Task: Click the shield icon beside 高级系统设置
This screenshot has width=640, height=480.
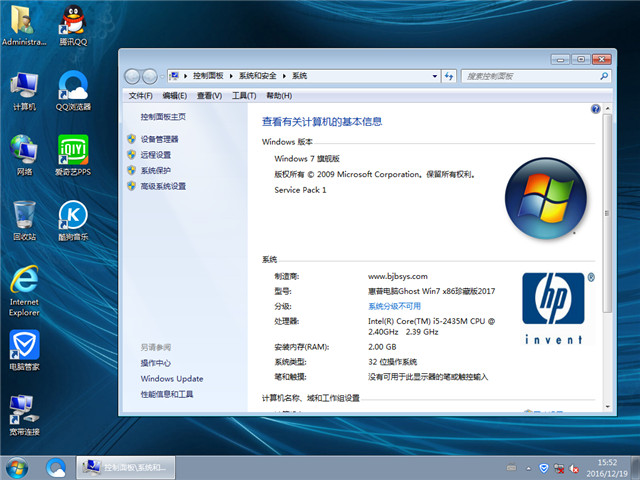Action: click(x=131, y=186)
